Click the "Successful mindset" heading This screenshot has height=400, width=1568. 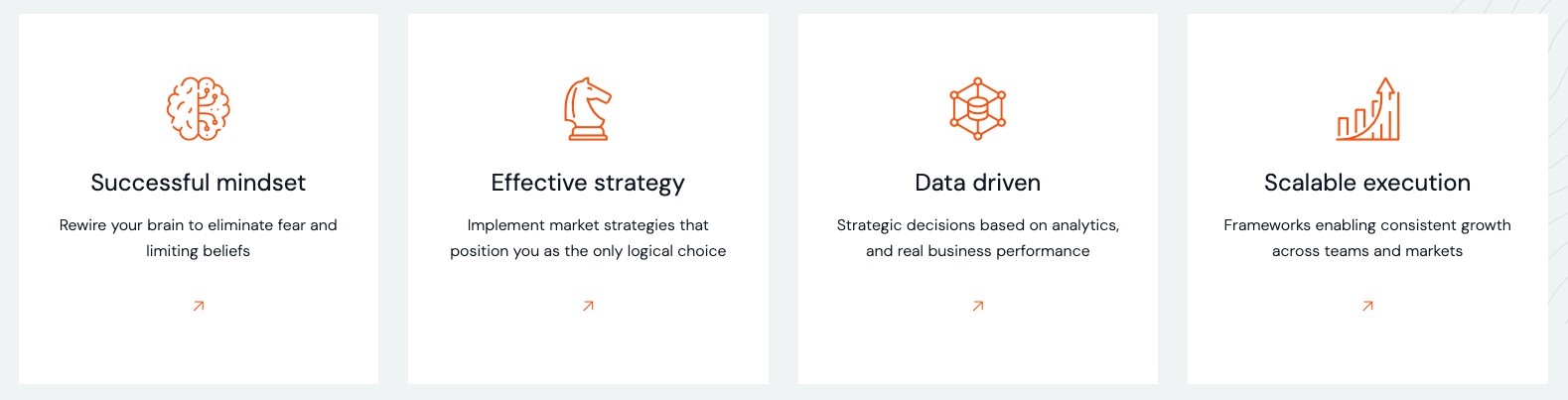click(x=199, y=183)
